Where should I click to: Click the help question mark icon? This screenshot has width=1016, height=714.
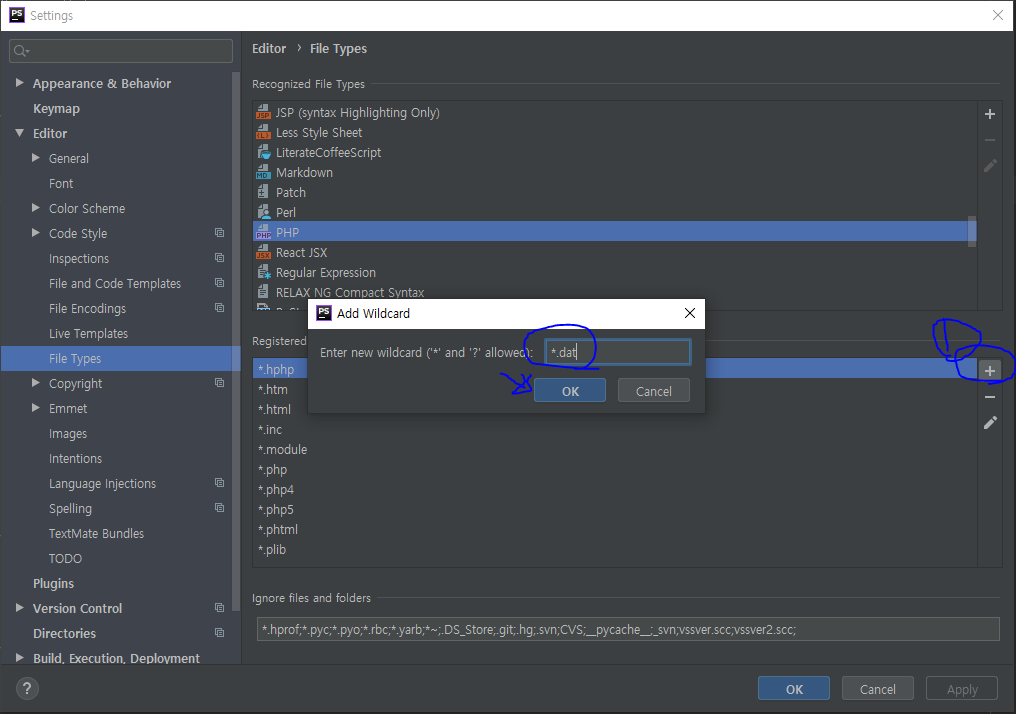click(27, 688)
